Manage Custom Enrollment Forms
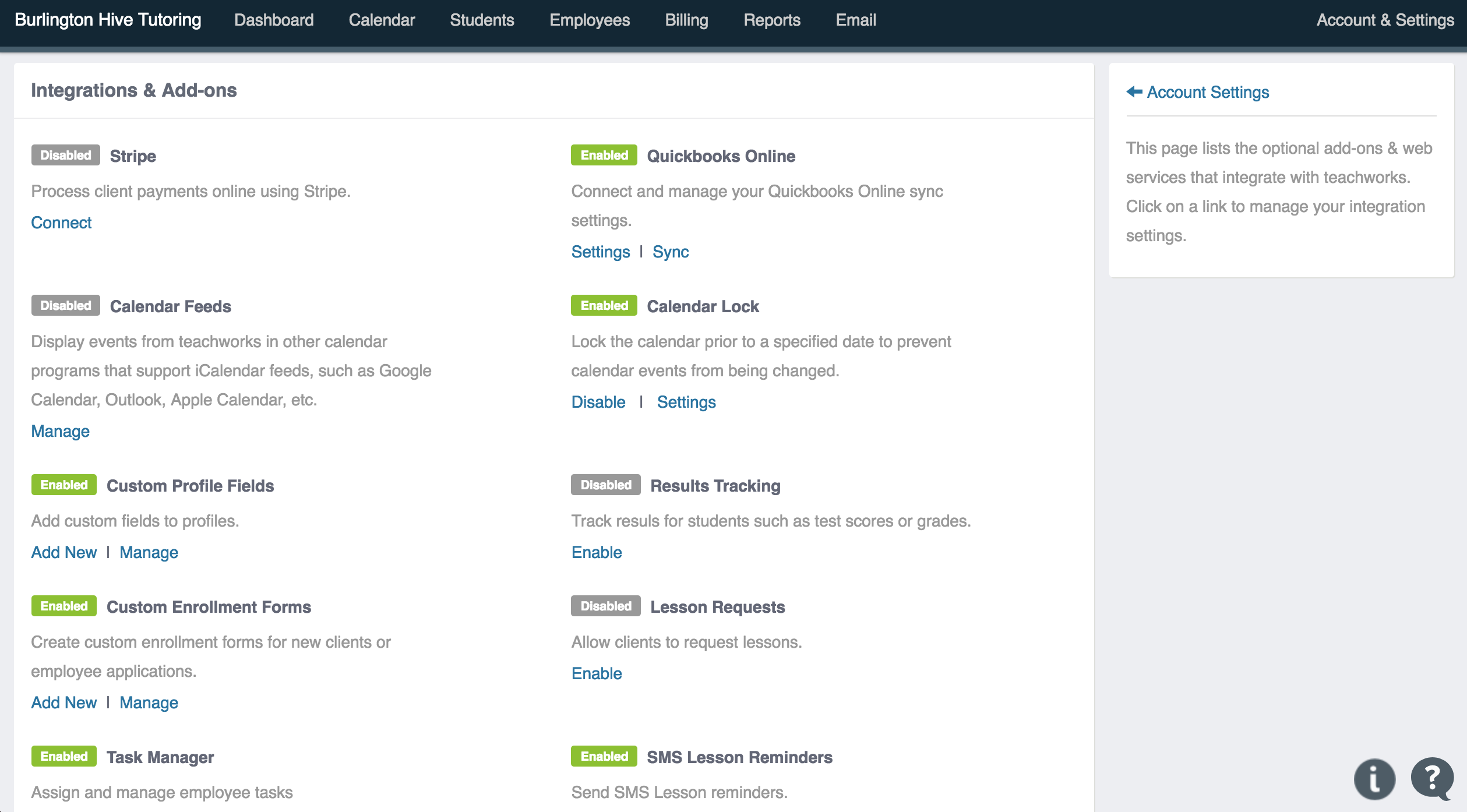This screenshot has width=1467, height=812. tap(149, 702)
